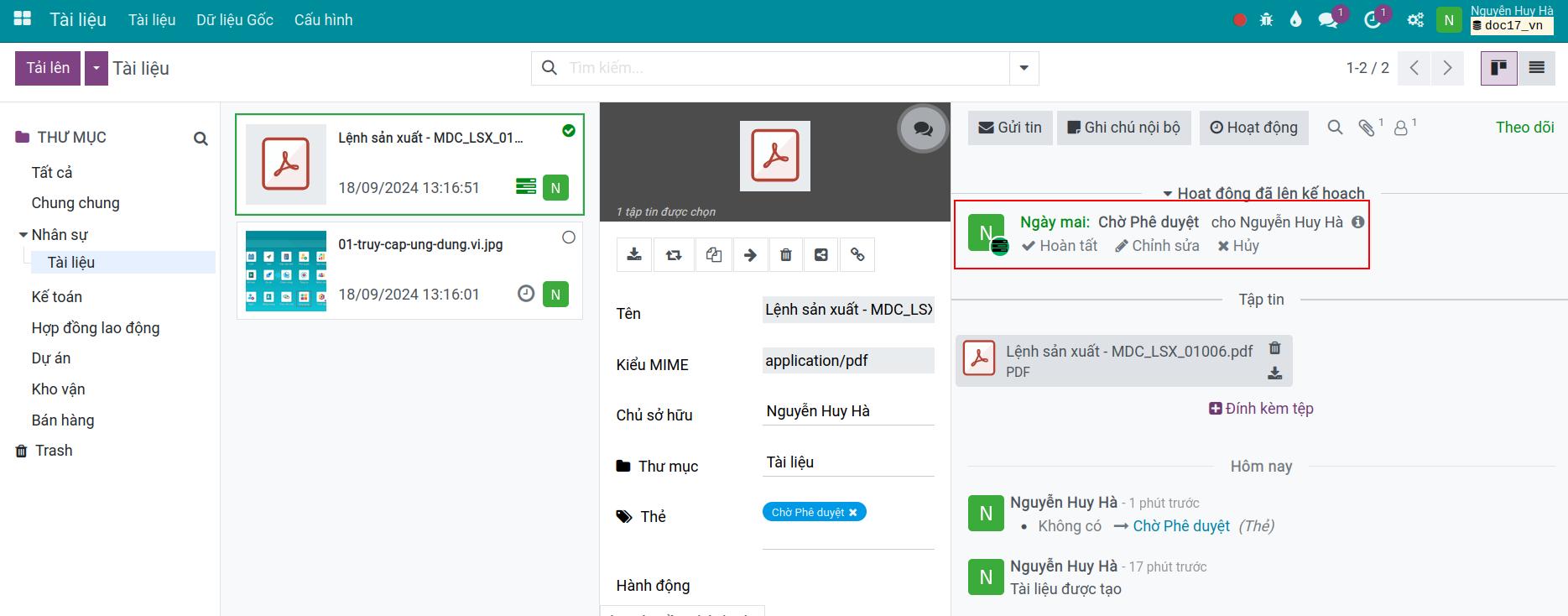The width and height of the screenshot is (1568, 616).
Task: Click the copy link chain icon
Action: pos(857,255)
